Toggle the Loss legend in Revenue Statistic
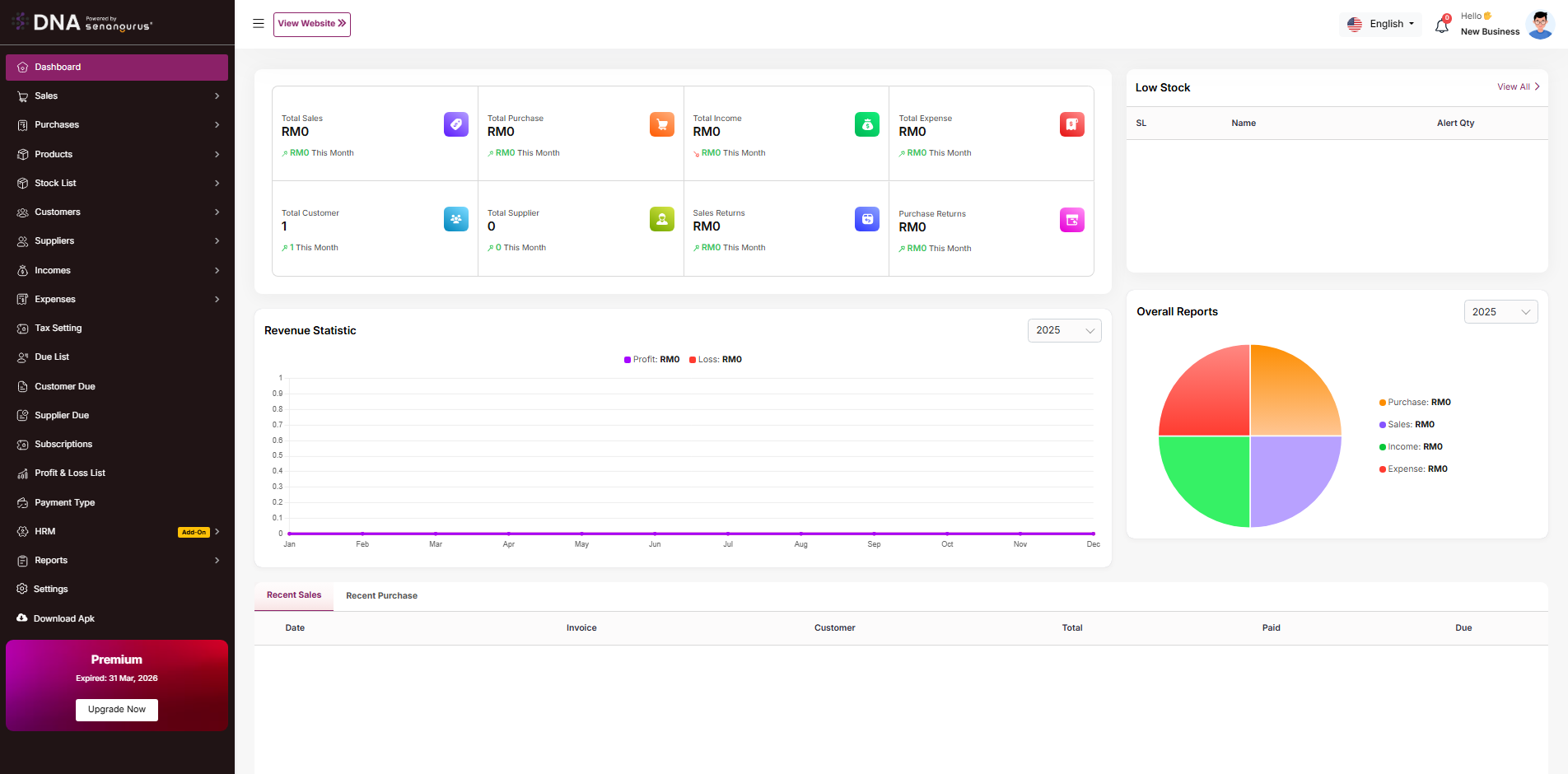The image size is (1568, 774). pos(716,360)
